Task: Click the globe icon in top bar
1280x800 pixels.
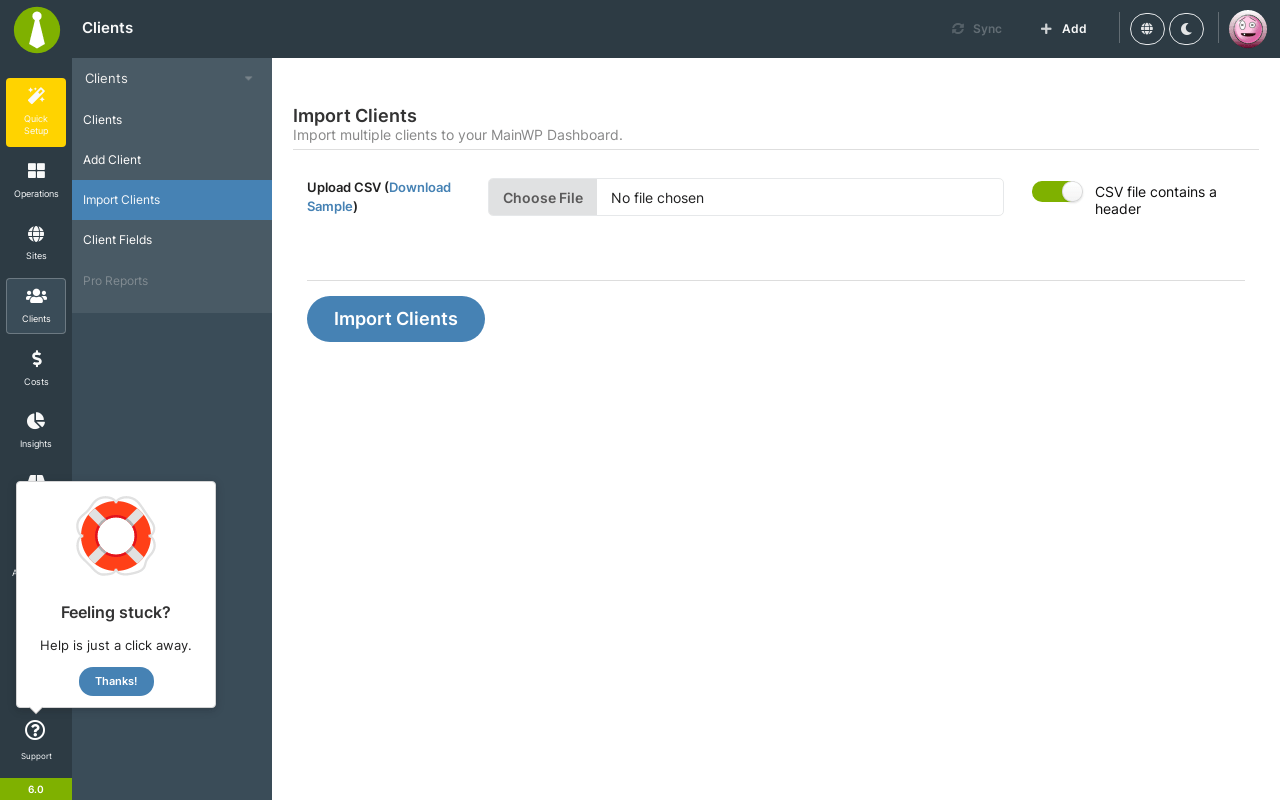Action: click(1147, 29)
